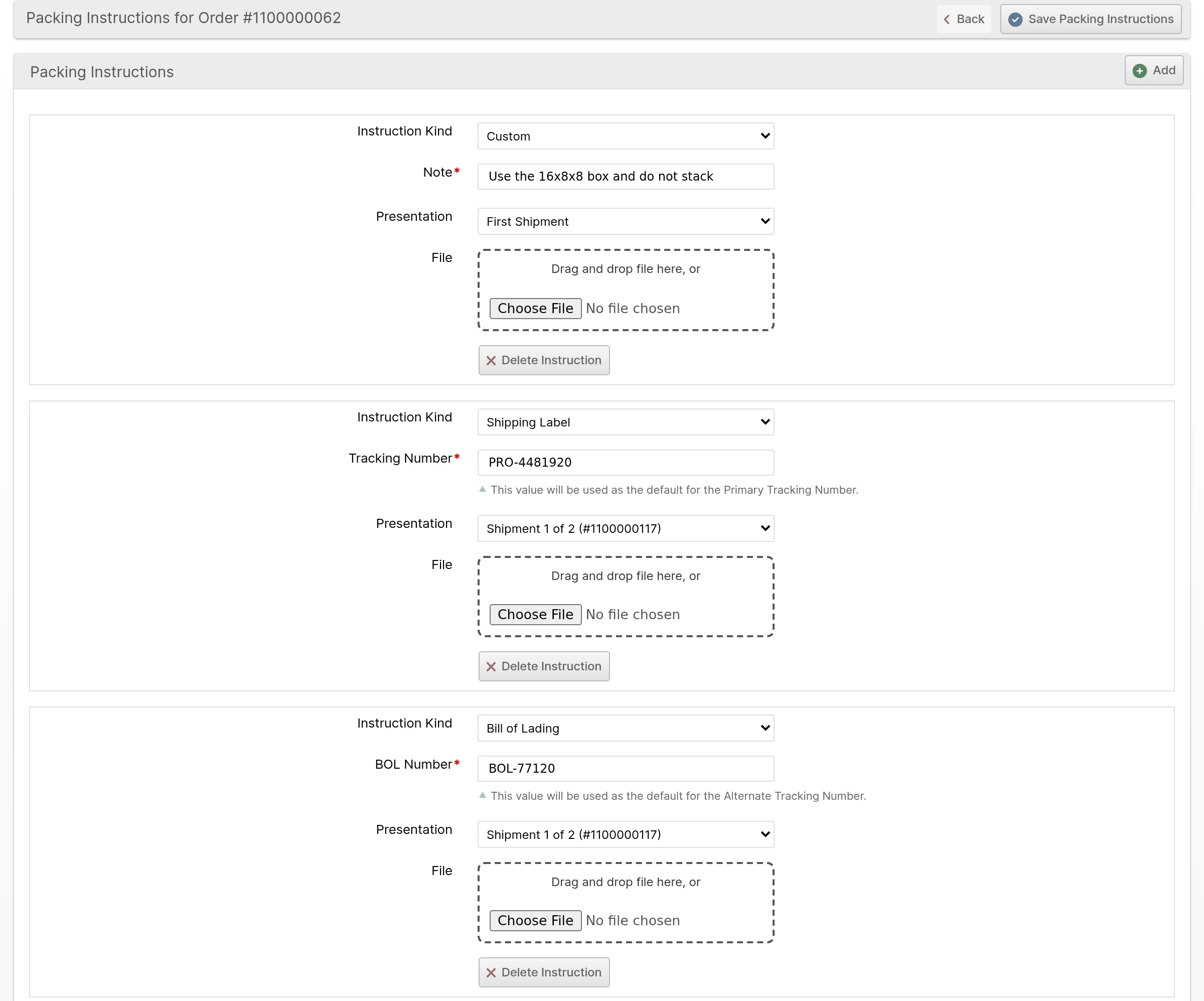Screen dimensions: 1204x1001
Task: Click the checkmark icon on Save
Action: pyautogui.click(x=1015, y=20)
